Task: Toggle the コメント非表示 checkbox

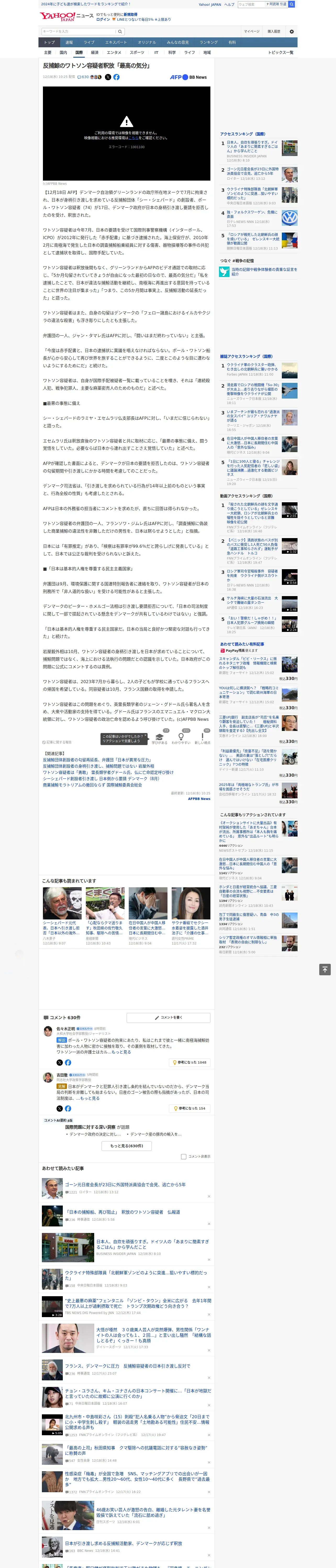Action: click(x=183, y=1156)
